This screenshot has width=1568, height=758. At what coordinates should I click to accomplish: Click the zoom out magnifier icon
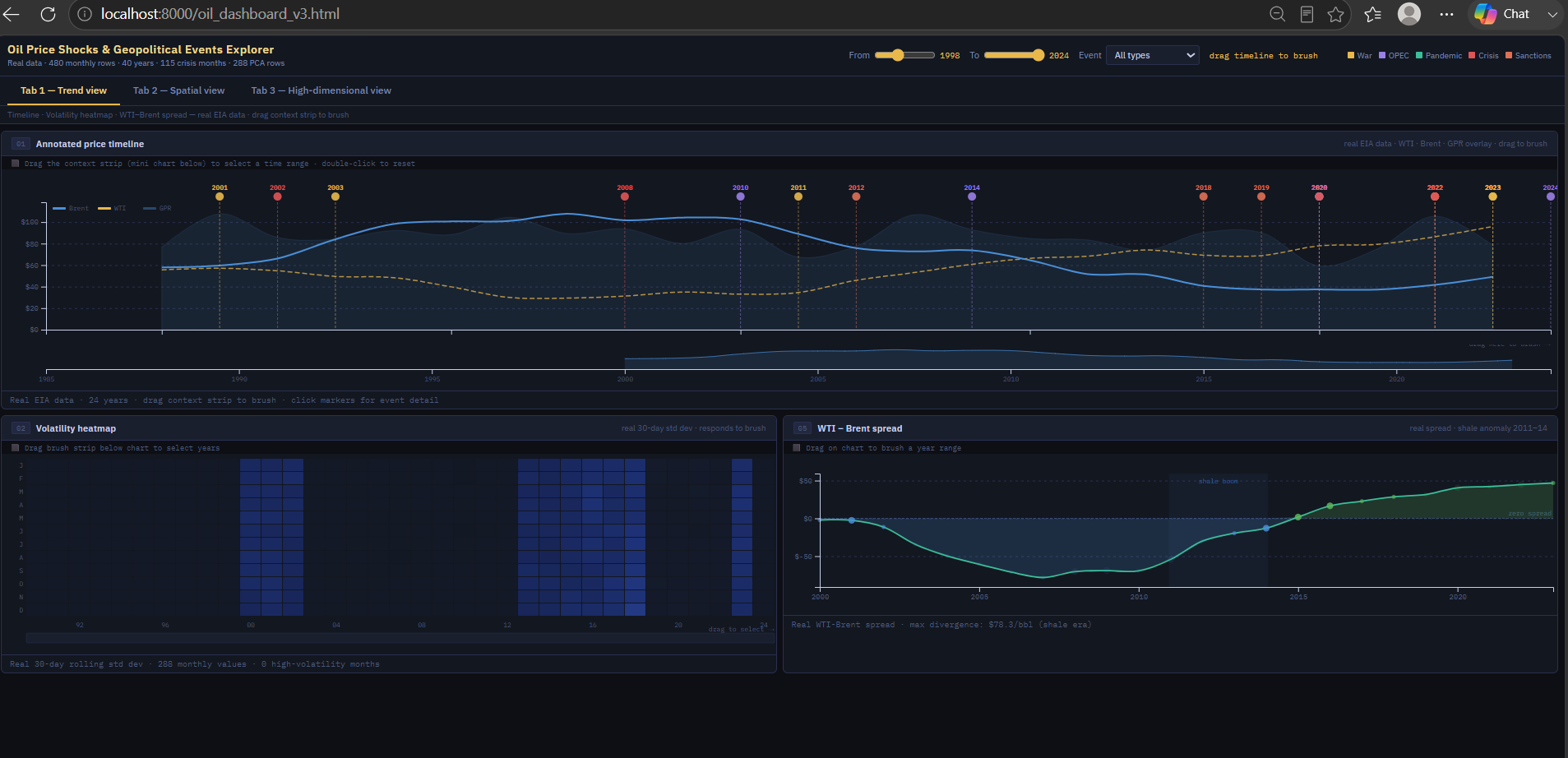pos(1277,14)
